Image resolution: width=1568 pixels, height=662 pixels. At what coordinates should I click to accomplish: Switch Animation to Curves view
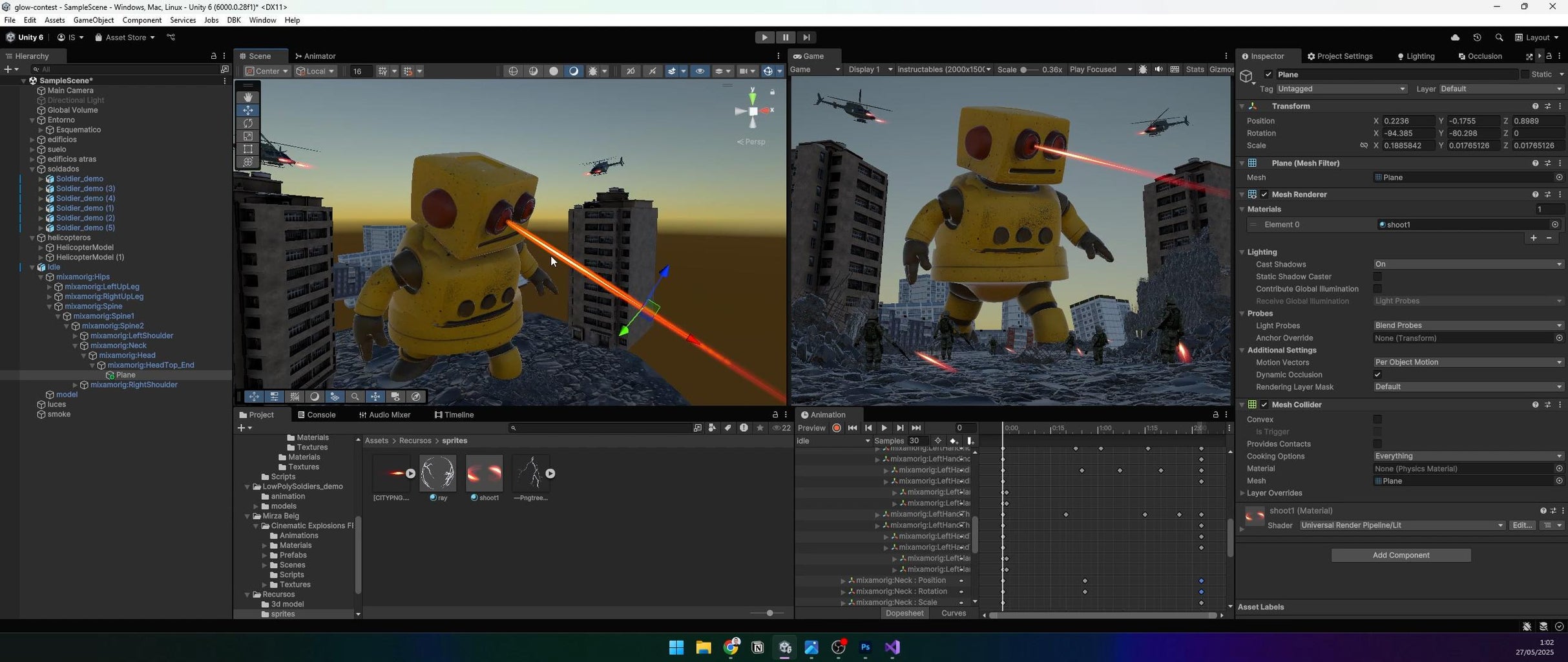point(953,614)
